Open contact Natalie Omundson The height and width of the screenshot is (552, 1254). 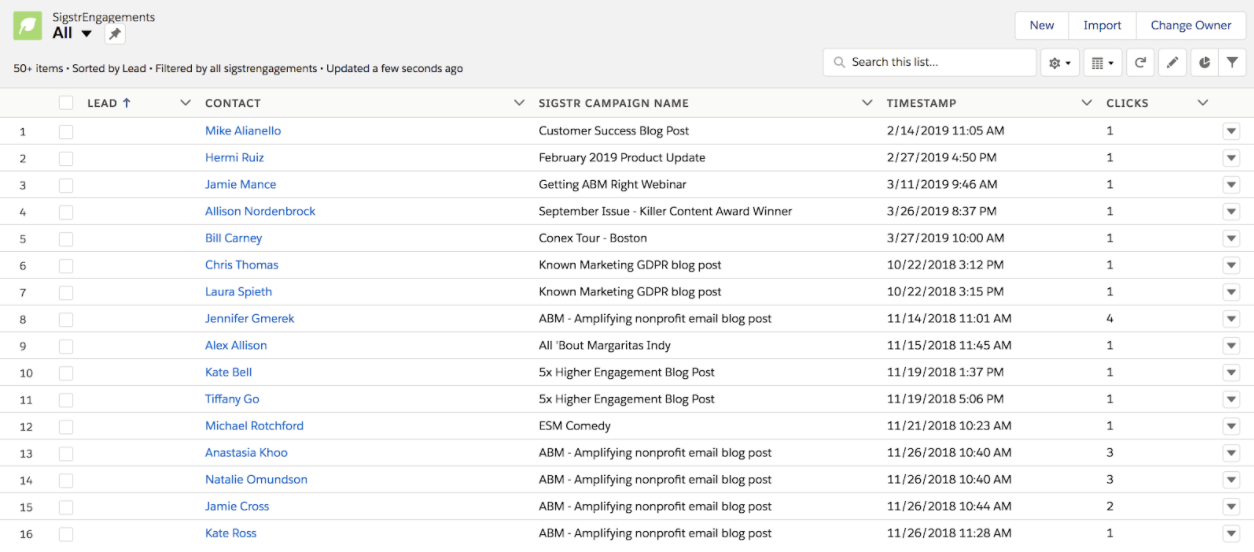coord(256,480)
